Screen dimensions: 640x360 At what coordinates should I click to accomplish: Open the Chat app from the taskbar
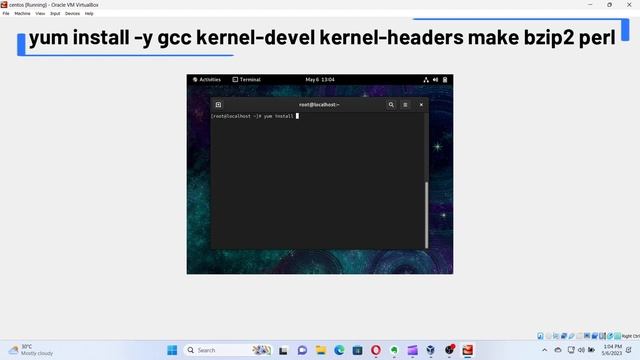coord(302,350)
